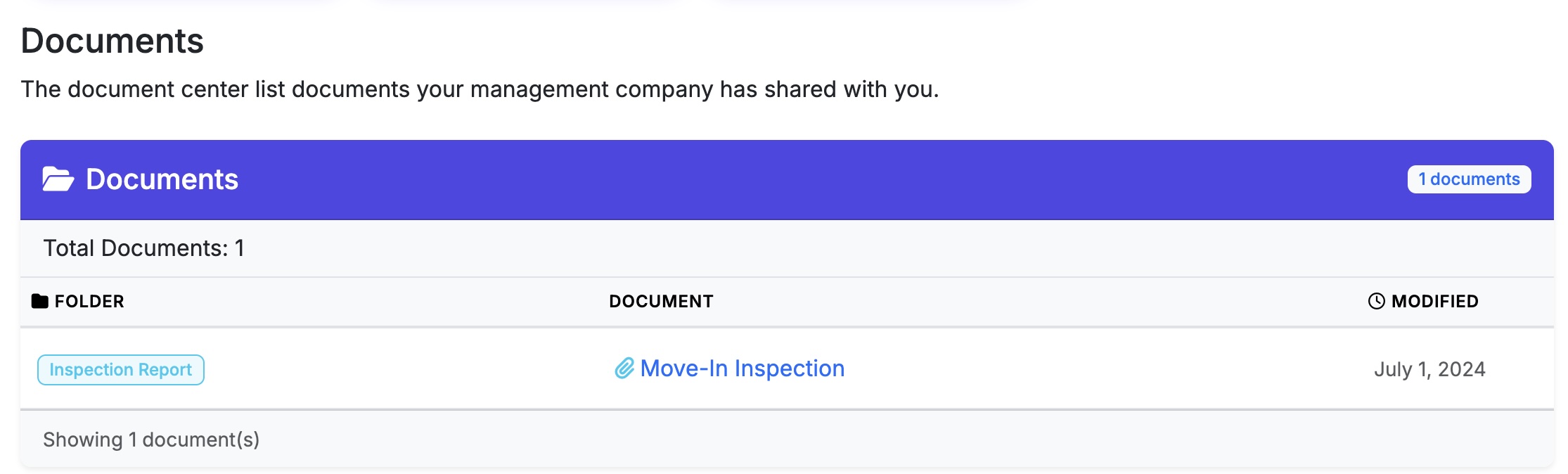Screen dimensions: 1568x474
Task: Click the Showing 1 document(s) footer text
Action: (x=151, y=440)
